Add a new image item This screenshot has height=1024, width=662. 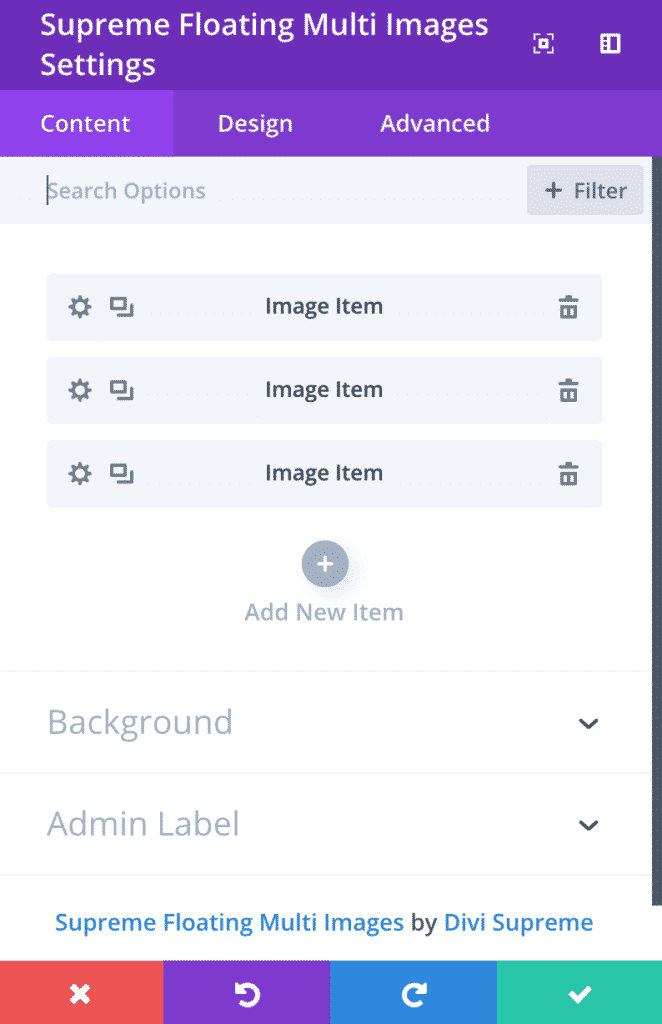pyautogui.click(x=324, y=563)
